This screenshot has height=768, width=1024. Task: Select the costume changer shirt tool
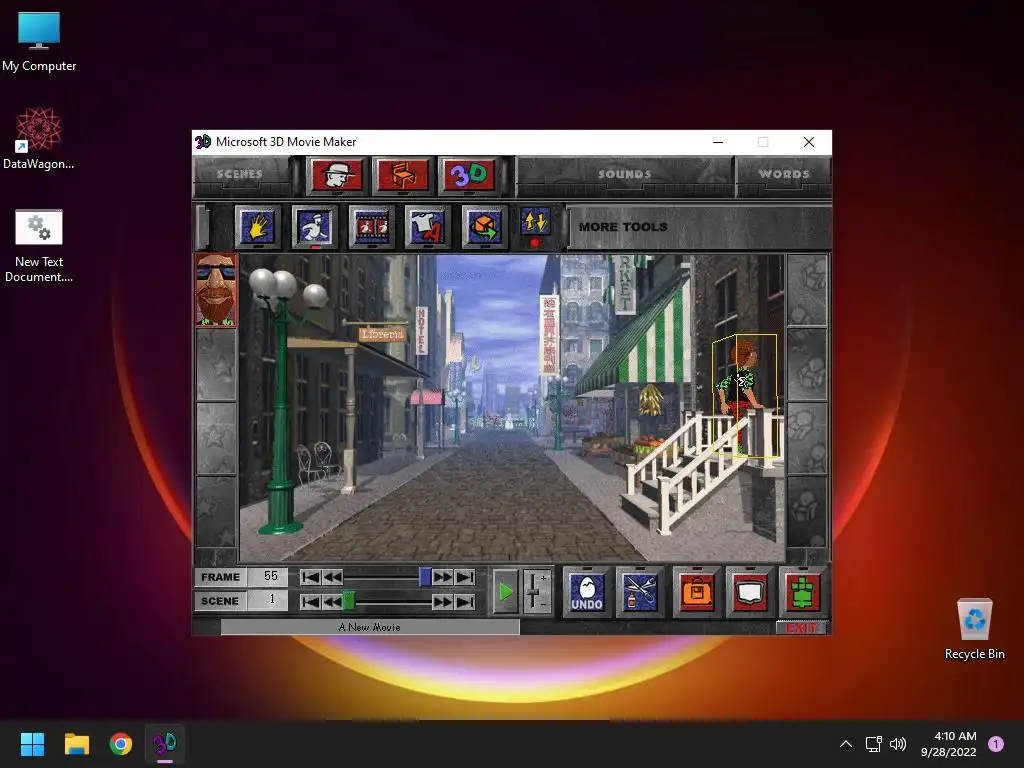[428, 227]
